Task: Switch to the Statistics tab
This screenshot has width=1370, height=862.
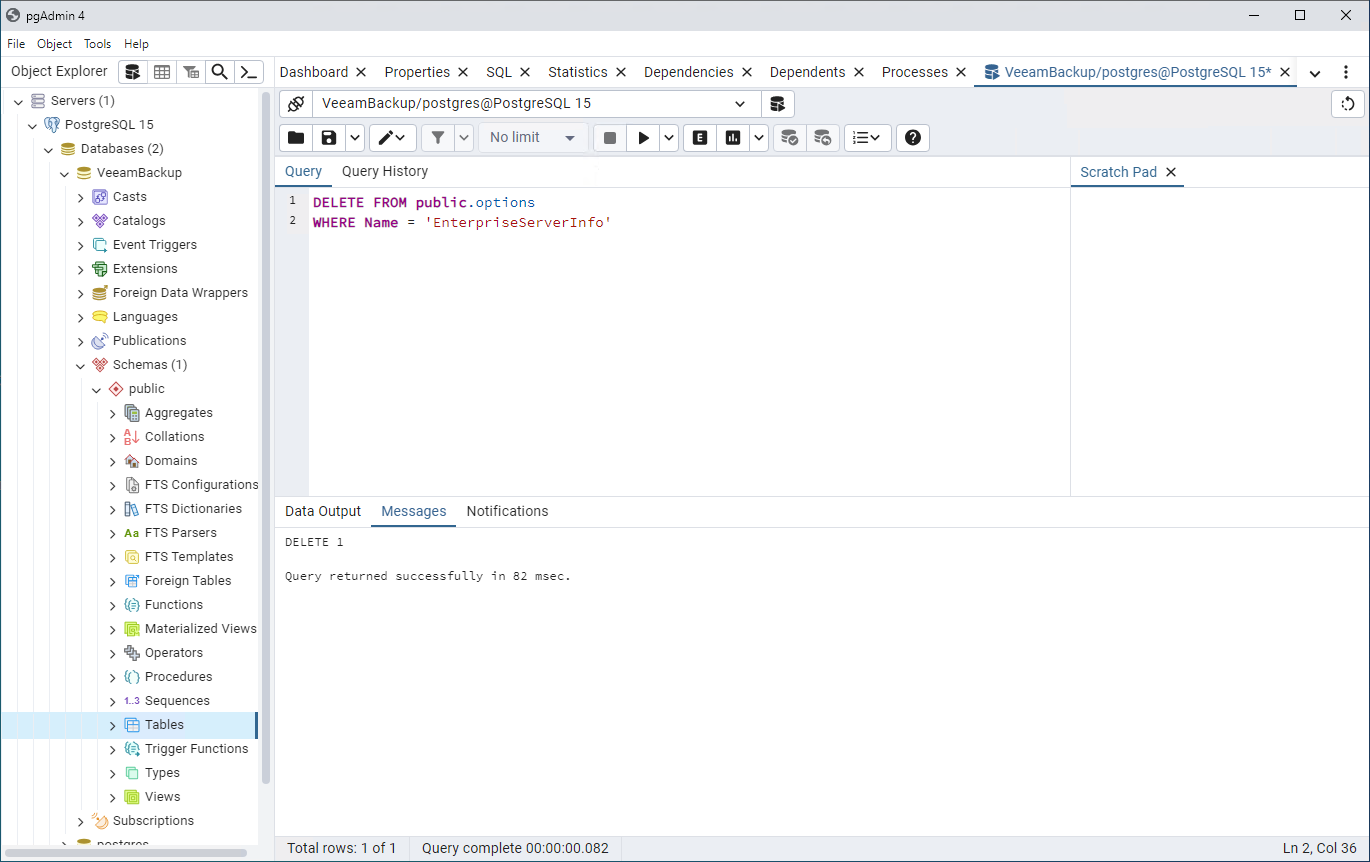Action: pos(578,72)
